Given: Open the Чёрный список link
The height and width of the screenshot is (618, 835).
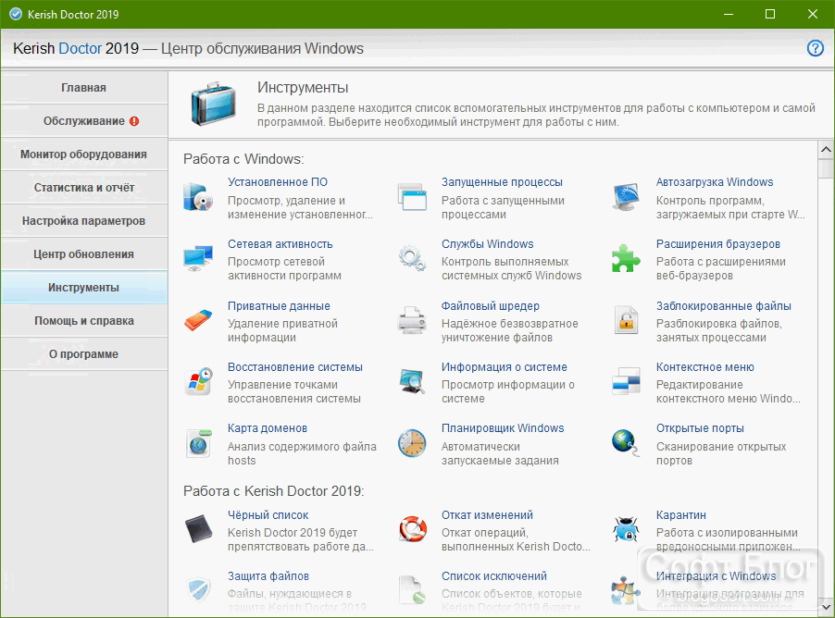Looking at the screenshot, I should coord(268,515).
